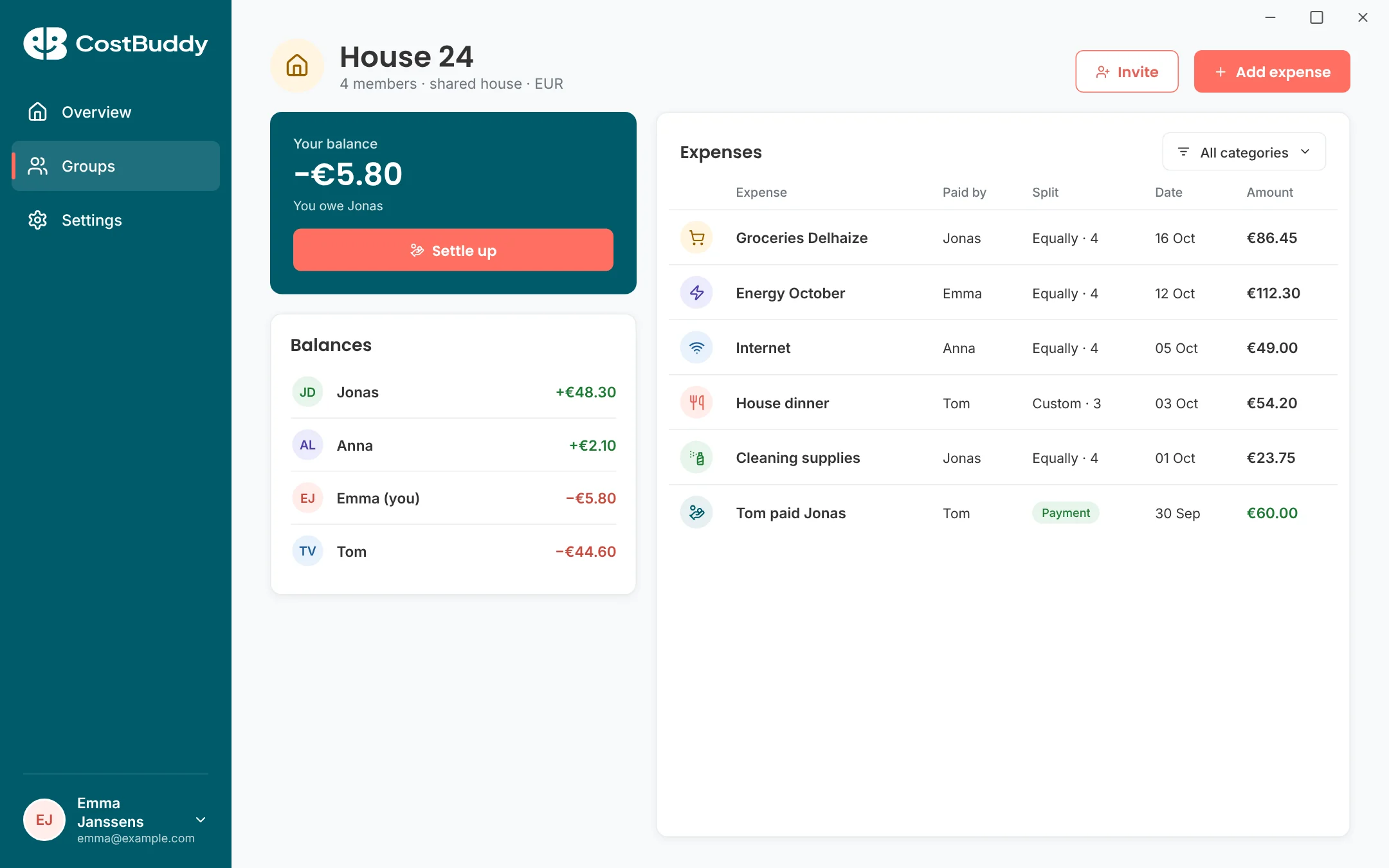Viewport: 1389px width, 868px height.
Task: Go to Groups in the sidebar
Action: 116,166
